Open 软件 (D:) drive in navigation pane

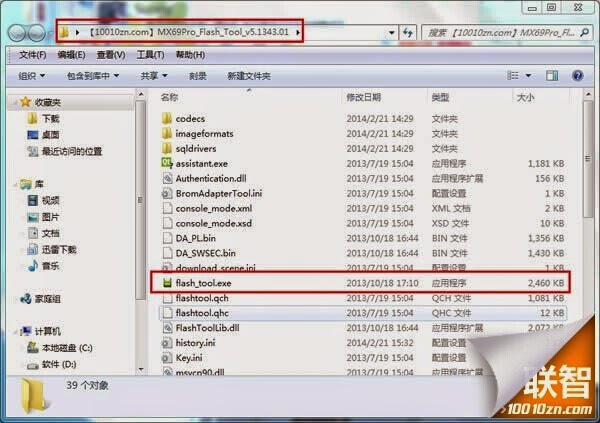click(59, 364)
